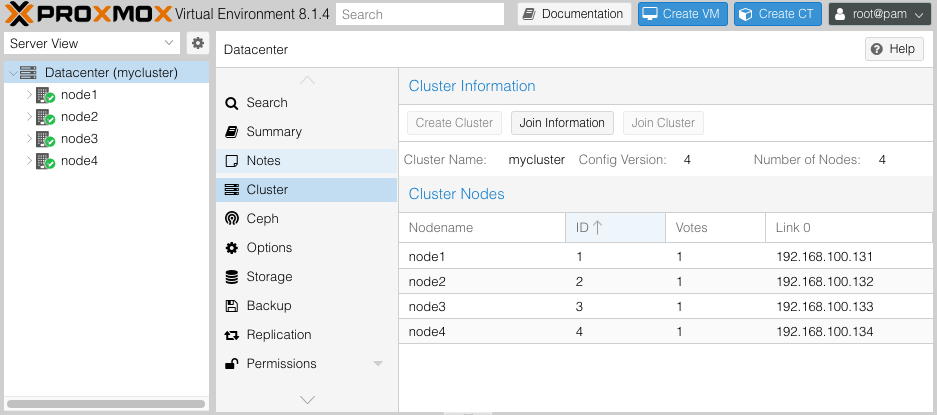The height and width of the screenshot is (415, 937).
Task: Open the Storage menu item
Action: pos(307,277)
